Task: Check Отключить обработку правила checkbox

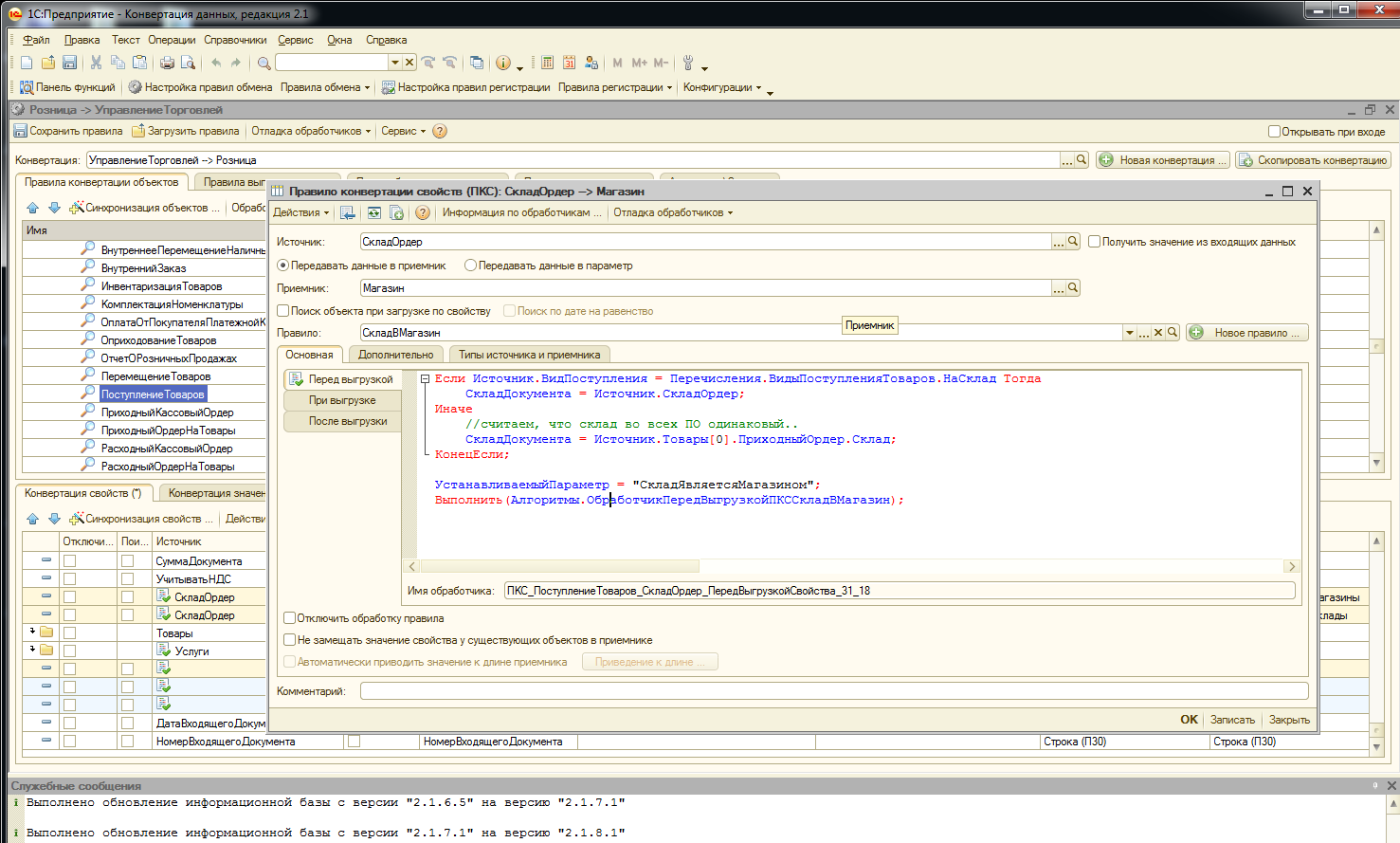Action: pos(290,618)
